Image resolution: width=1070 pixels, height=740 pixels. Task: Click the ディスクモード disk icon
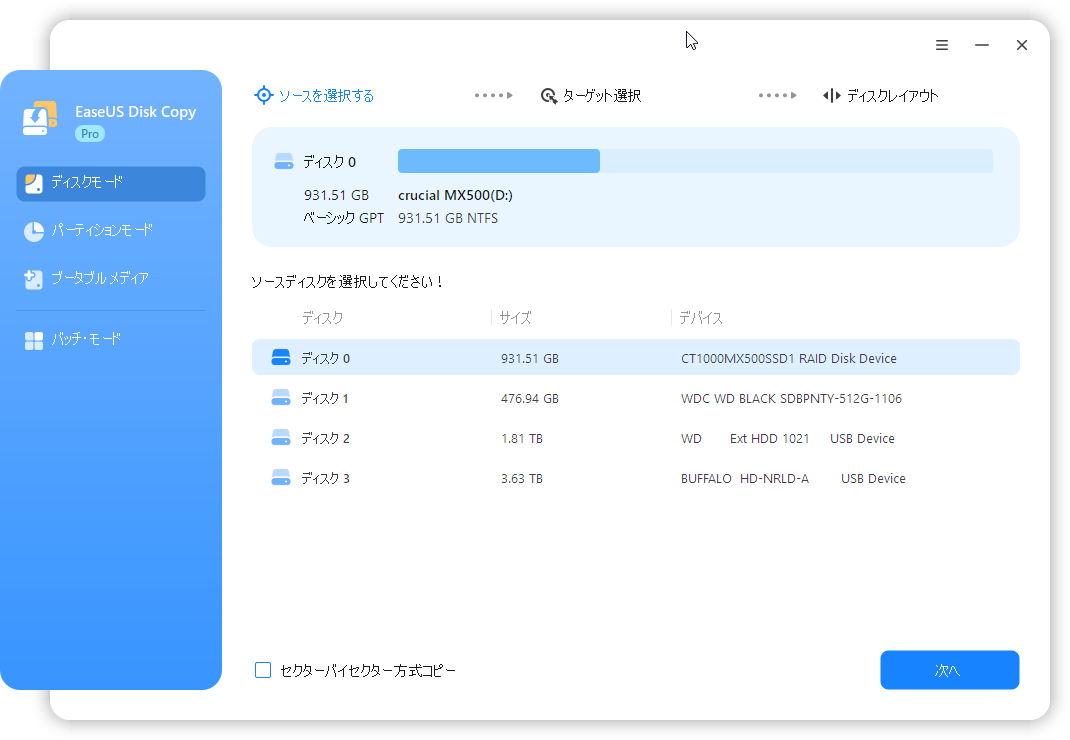coord(33,183)
